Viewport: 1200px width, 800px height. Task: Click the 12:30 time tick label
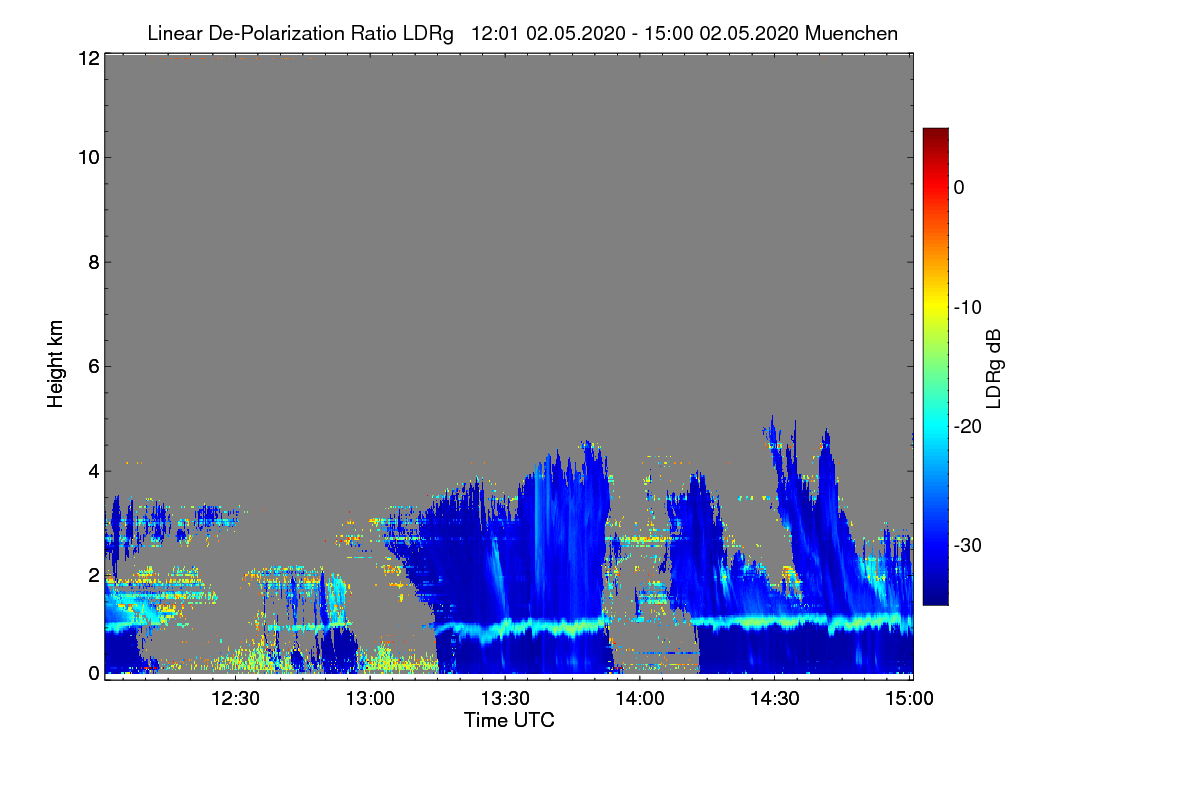click(237, 699)
